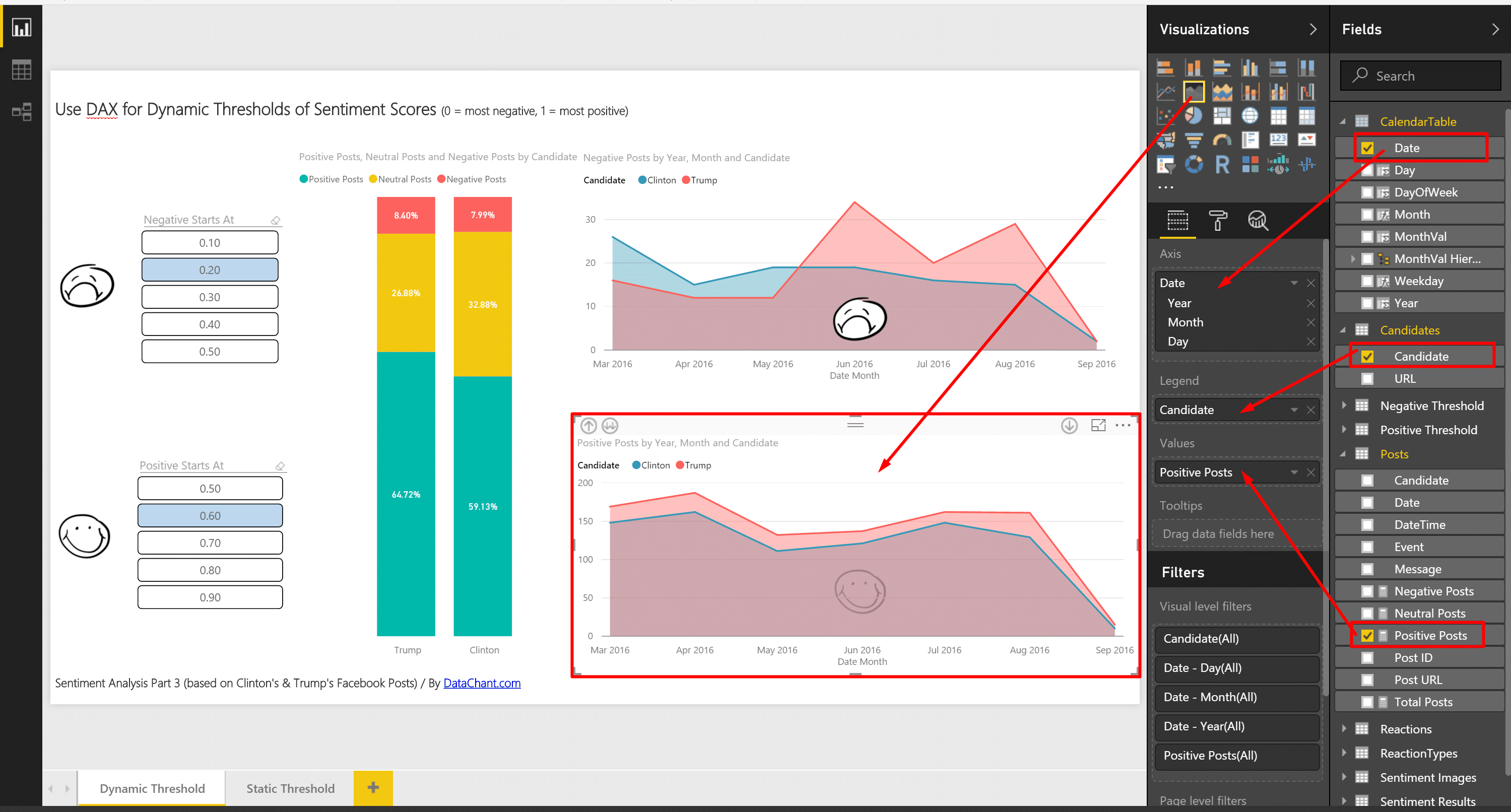Open the Candidate legend field dropdown arrow
This screenshot has width=1511, height=812.
(x=1293, y=410)
